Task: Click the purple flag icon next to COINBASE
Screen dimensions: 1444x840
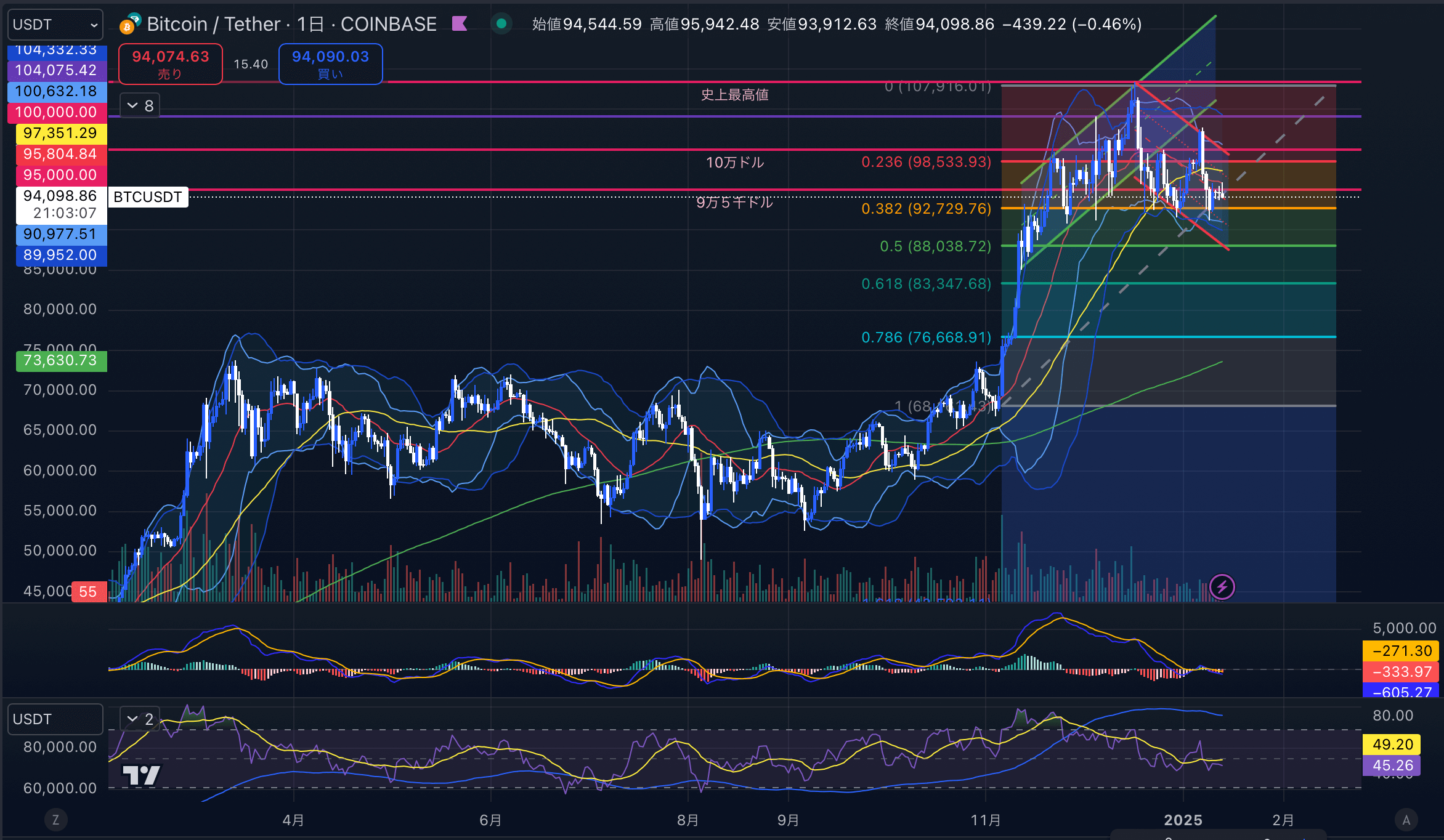Action: pyautogui.click(x=460, y=24)
